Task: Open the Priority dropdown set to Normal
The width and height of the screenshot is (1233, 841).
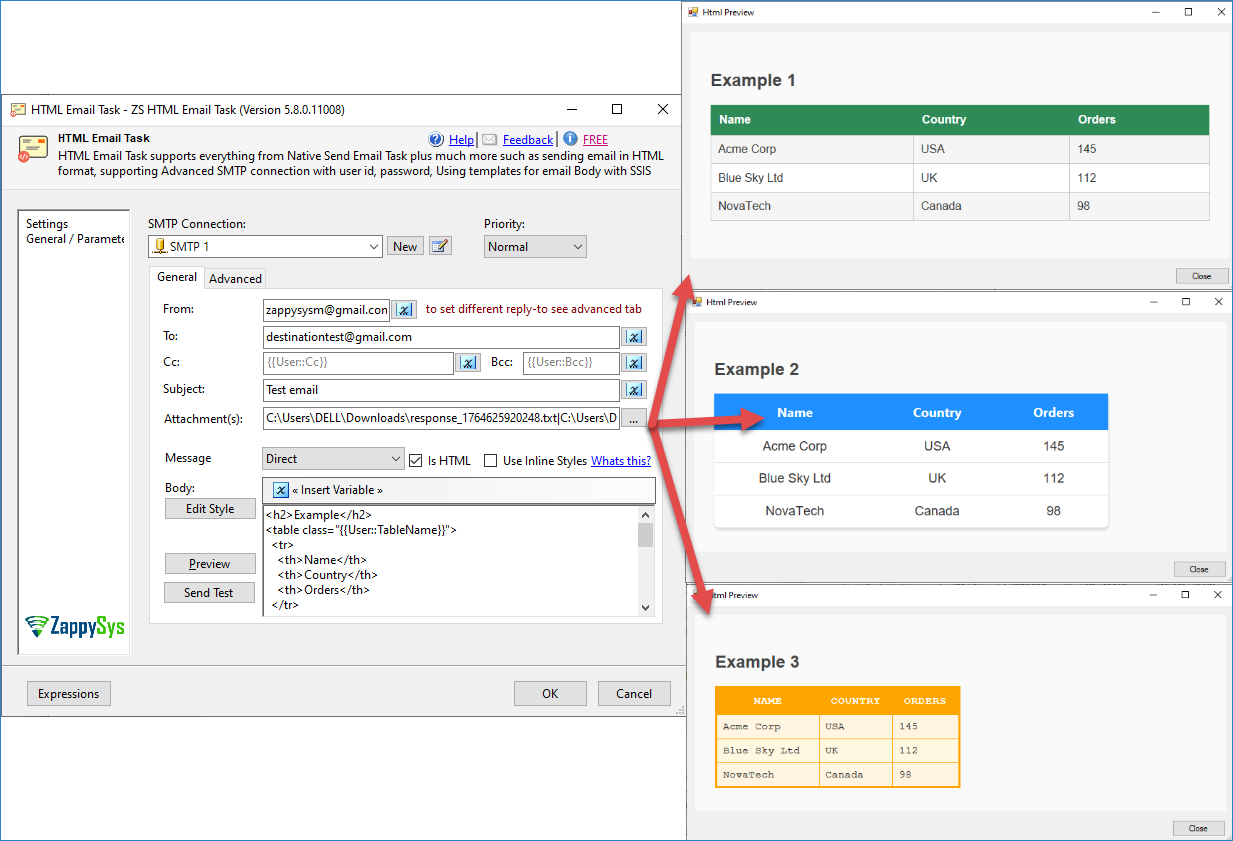Action: coord(577,247)
